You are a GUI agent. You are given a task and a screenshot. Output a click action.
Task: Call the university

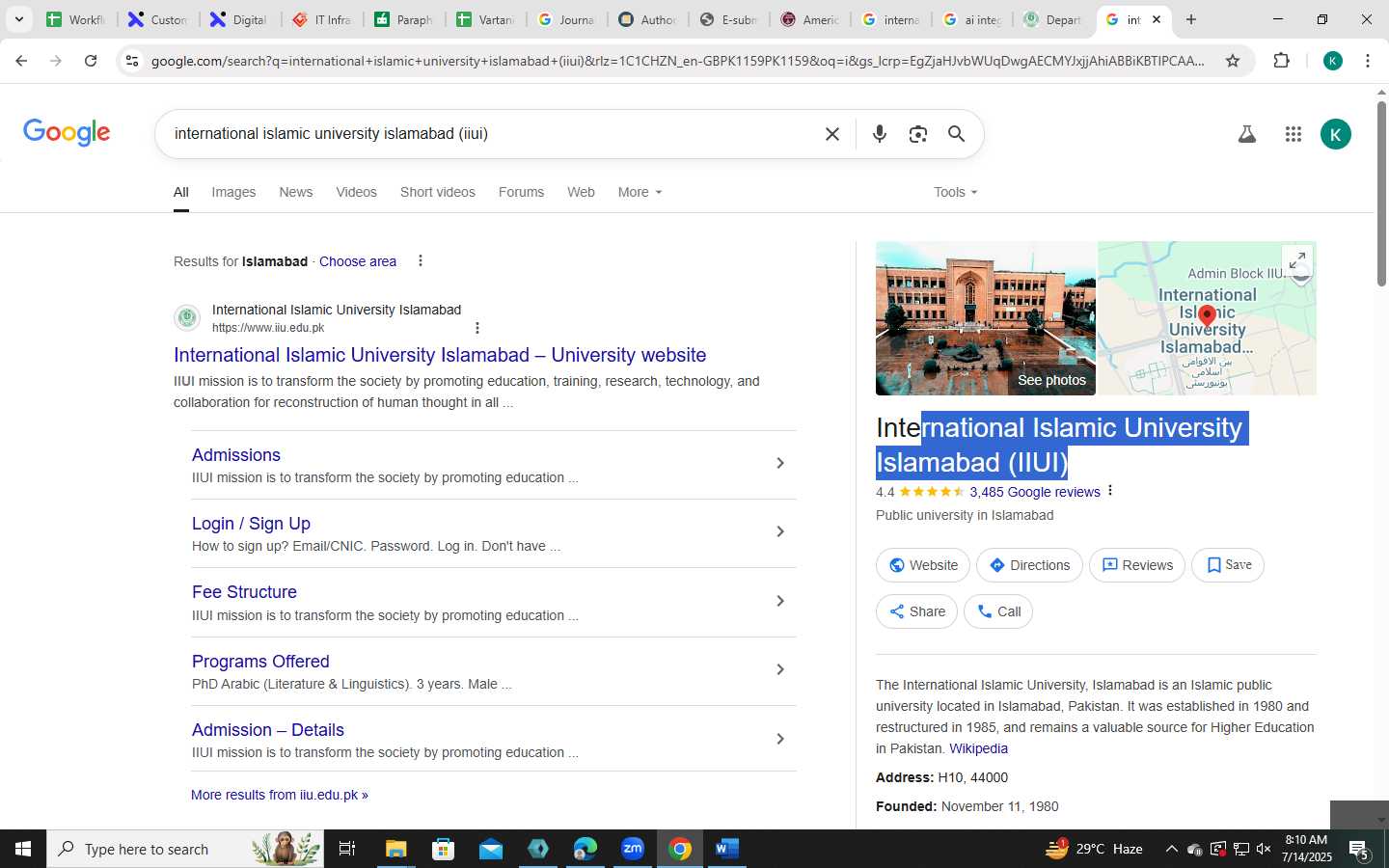coord(998,611)
